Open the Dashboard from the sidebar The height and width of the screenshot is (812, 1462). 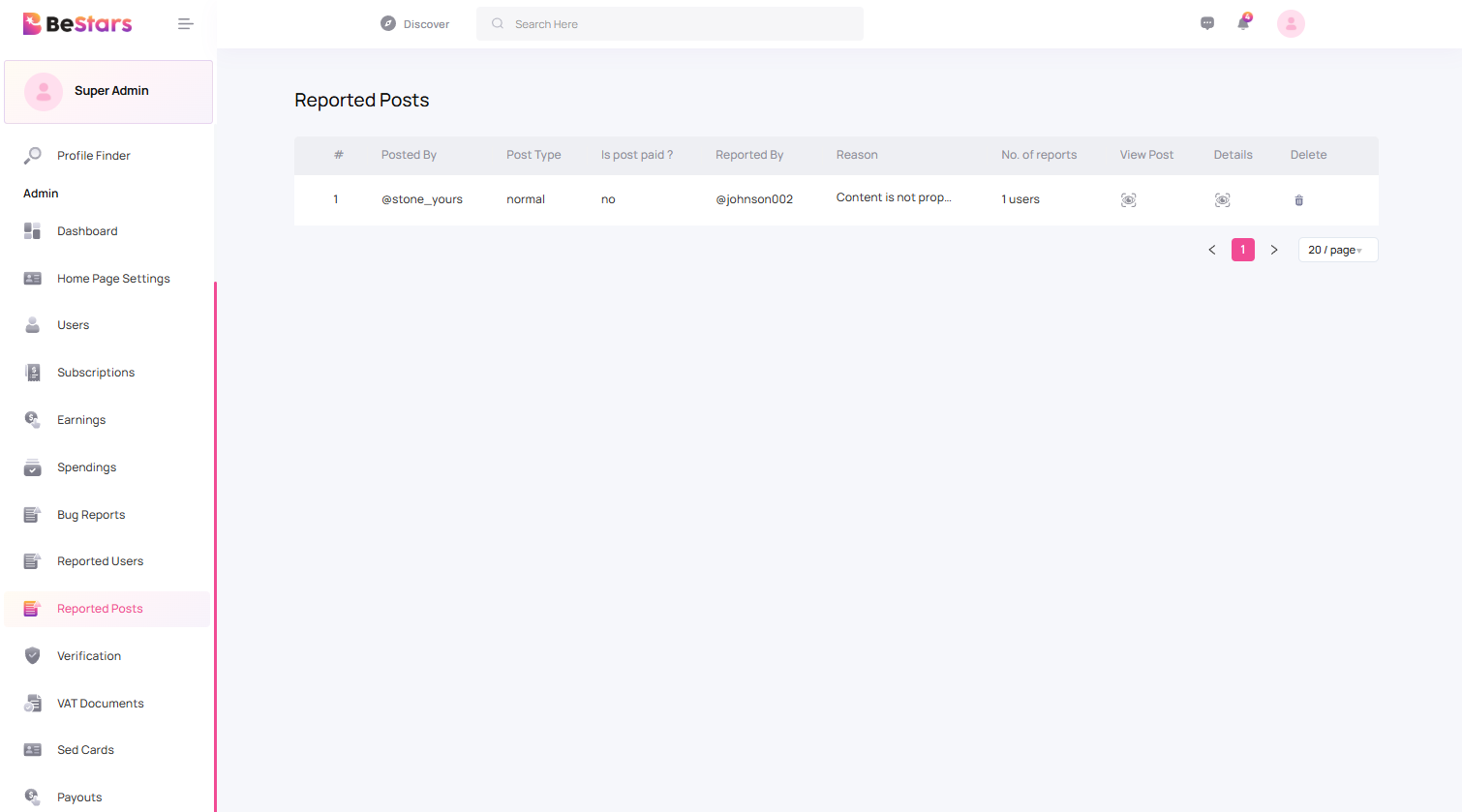(x=87, y=230)
